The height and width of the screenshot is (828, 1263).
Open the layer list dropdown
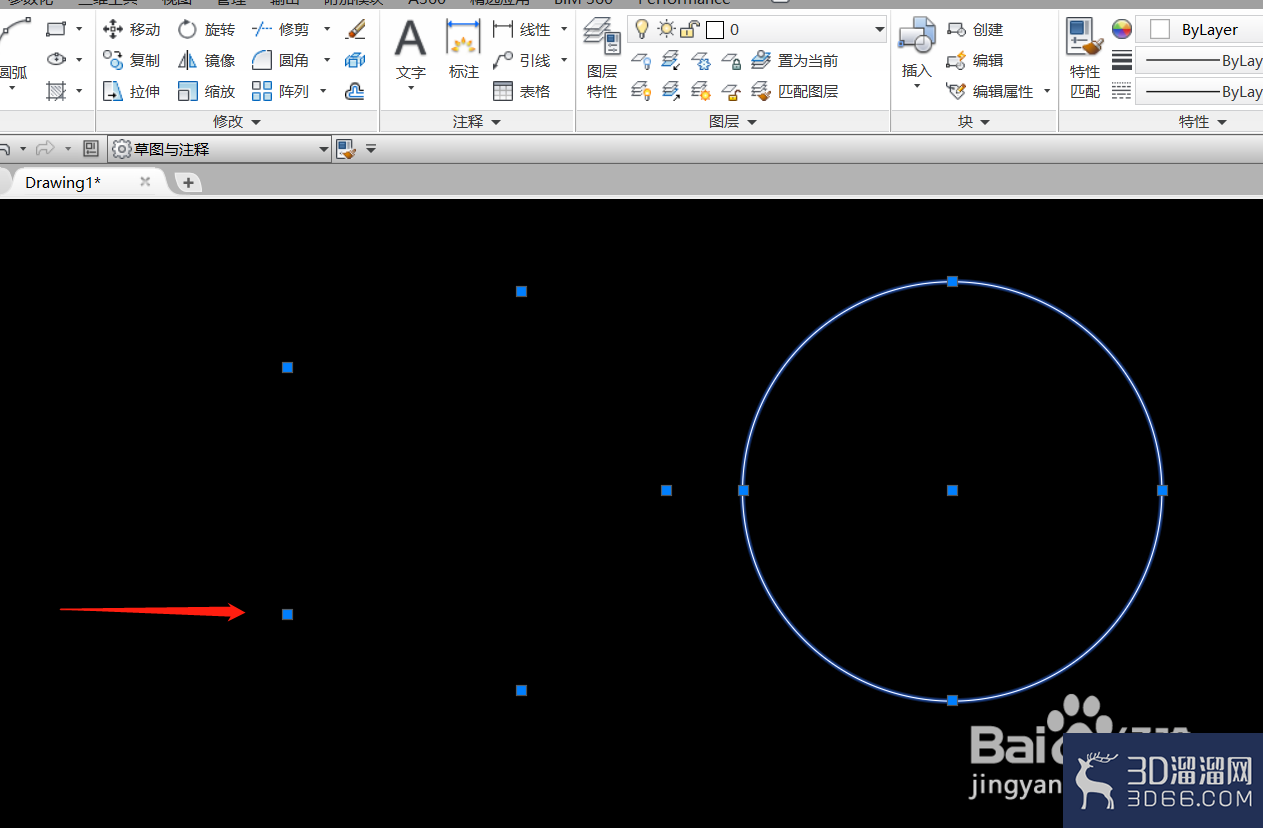(x=879, y=30)
